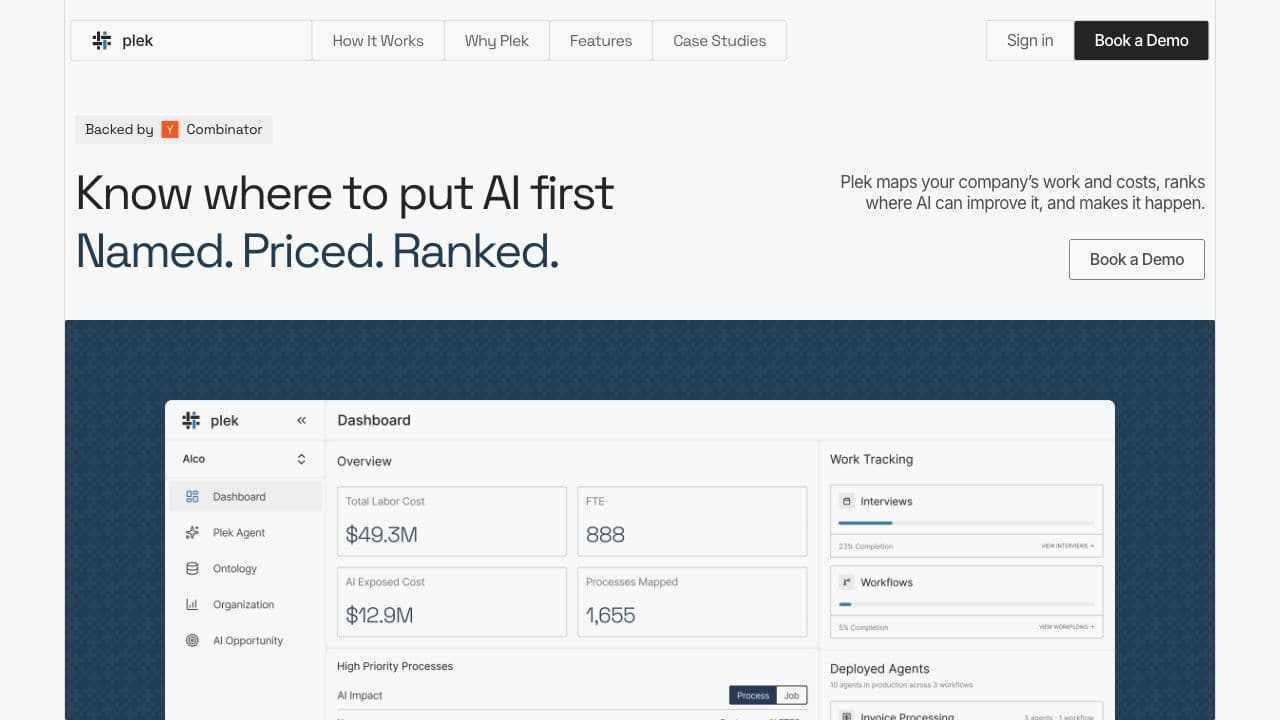Open Case Studies nav item

pyautogui.click(x=720, y=41)
